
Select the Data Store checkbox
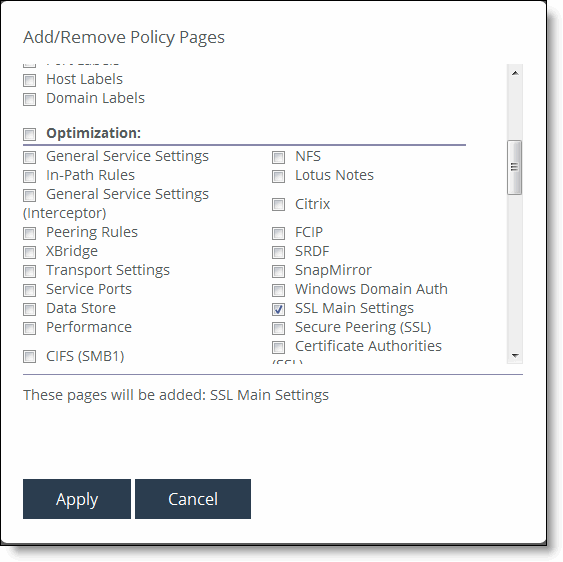pyautogui.click(x=29, y=309)
